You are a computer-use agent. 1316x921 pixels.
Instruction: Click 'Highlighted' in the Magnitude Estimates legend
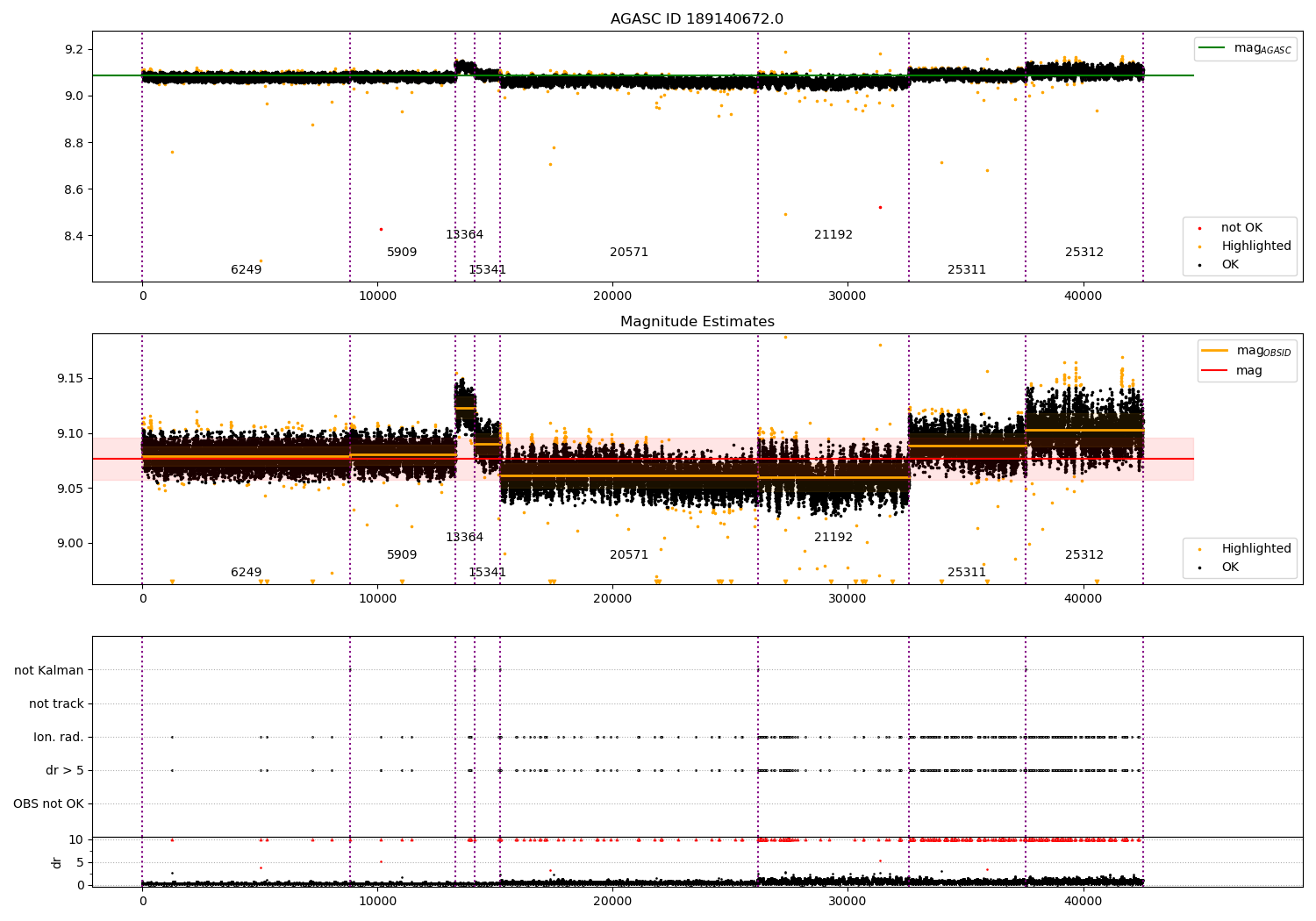coord(1246,549)
